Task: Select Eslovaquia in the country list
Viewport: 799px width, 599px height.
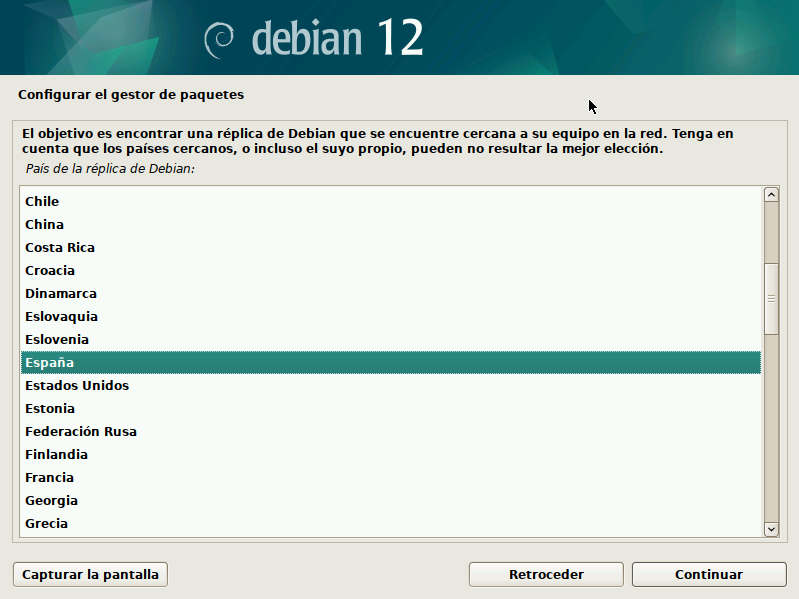Action: pos(61,316)
